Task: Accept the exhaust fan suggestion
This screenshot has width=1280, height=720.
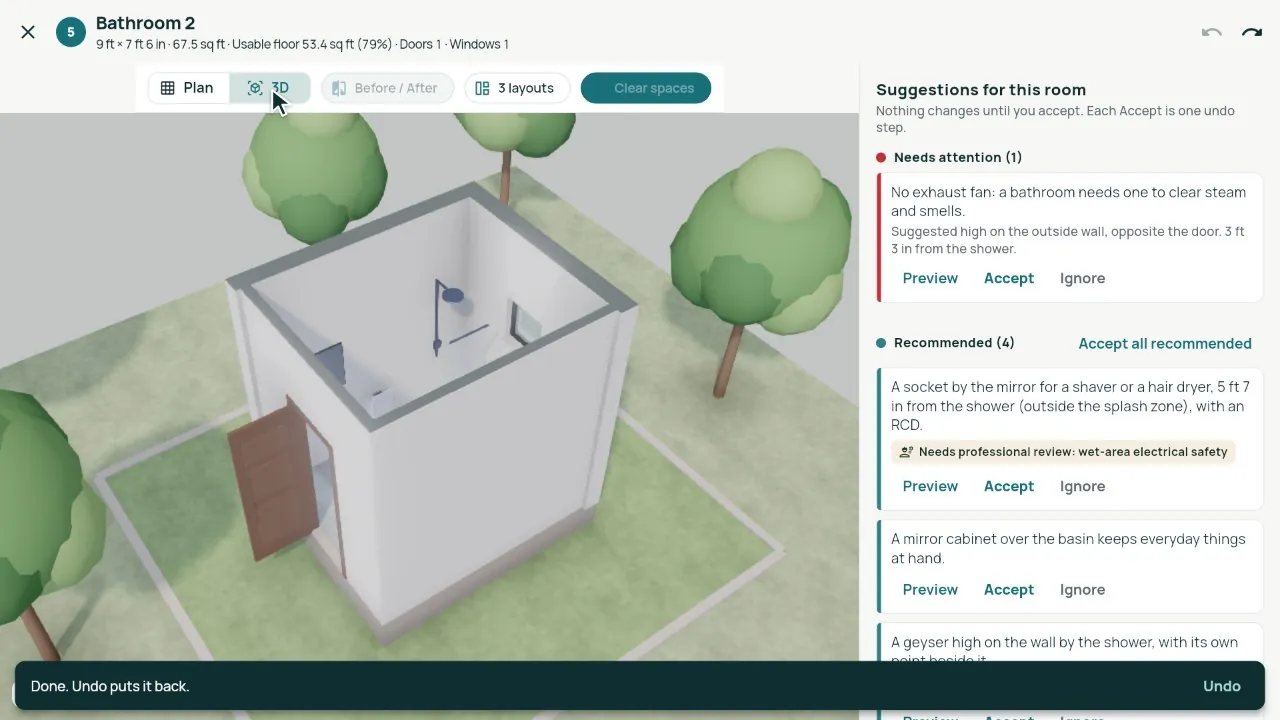Action: (1009, 278)
